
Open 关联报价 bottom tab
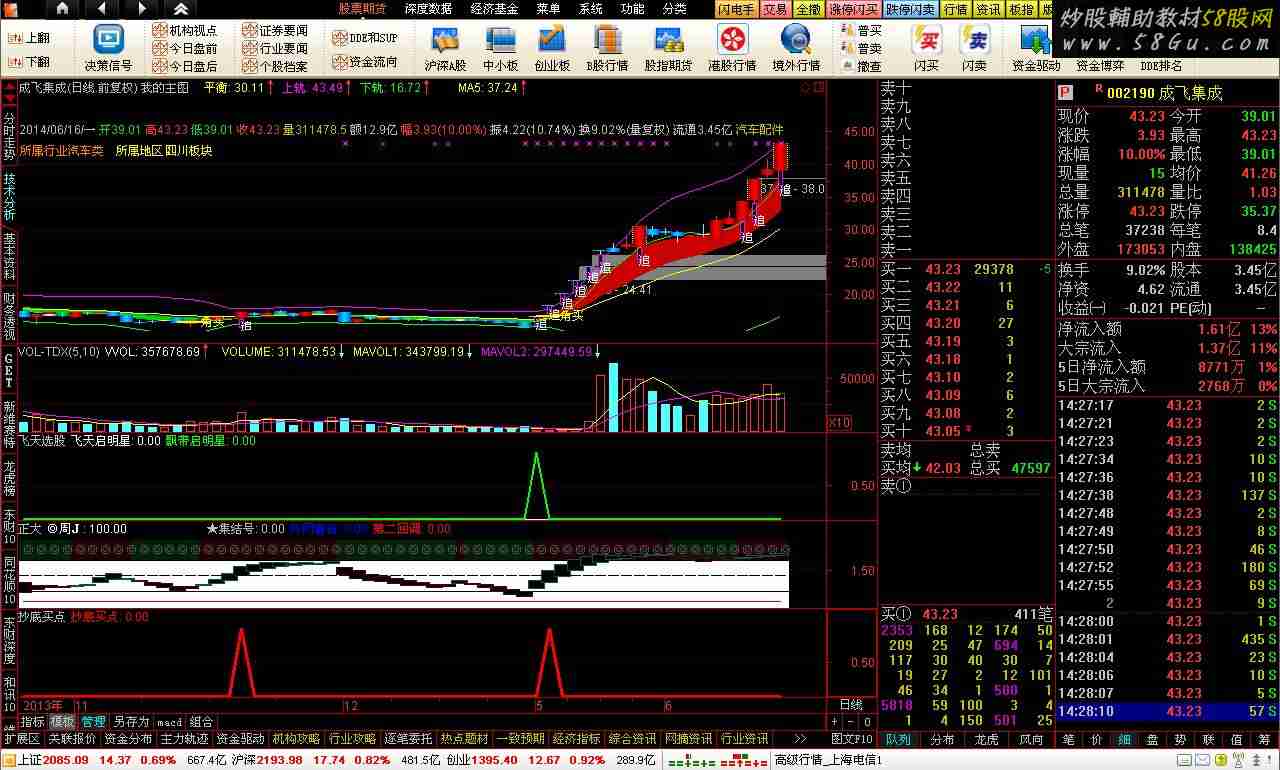(x=72, y=739)
